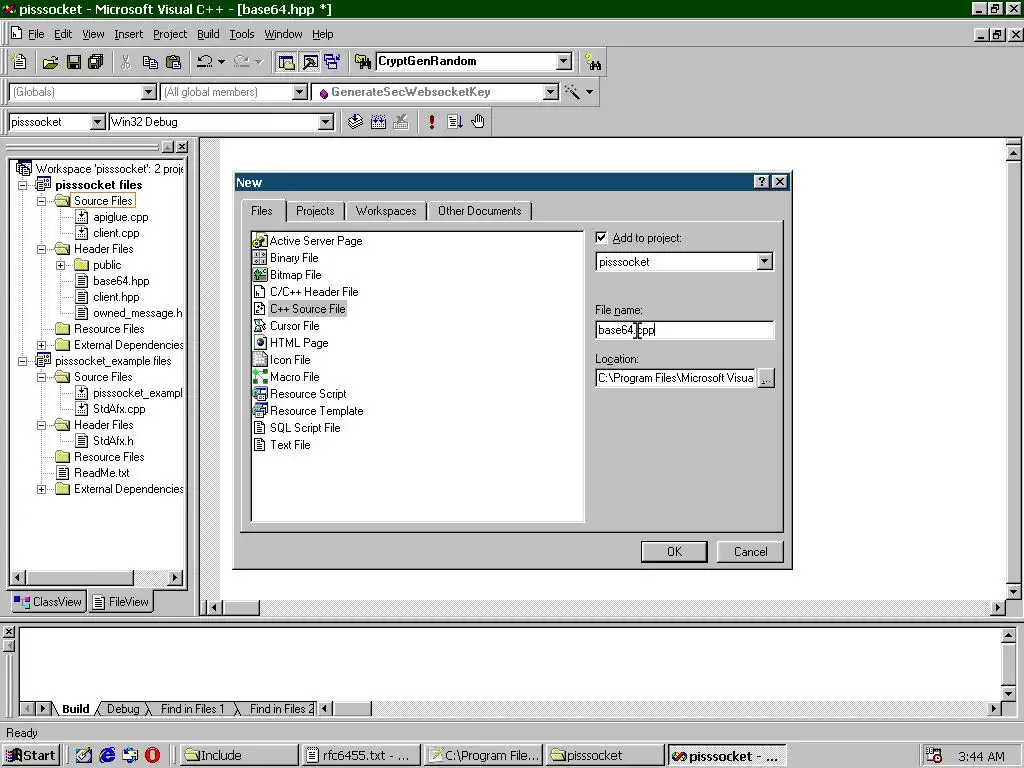Click the Save All toolbar icon
Image resolution: width=1024 pixels, height=768 pixels.
coord(95,62)
